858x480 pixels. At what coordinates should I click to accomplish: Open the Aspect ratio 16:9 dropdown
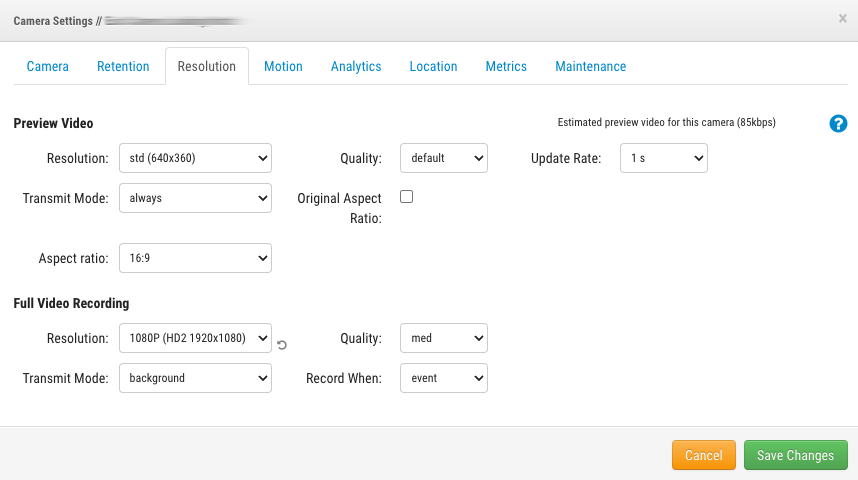pyautogui.click(x=195, y=258)
